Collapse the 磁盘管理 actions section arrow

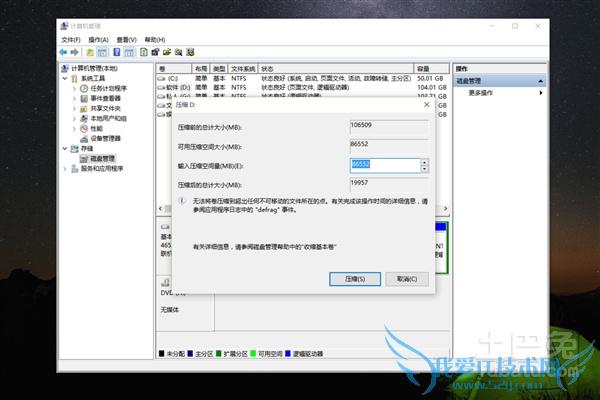[540, 81]
